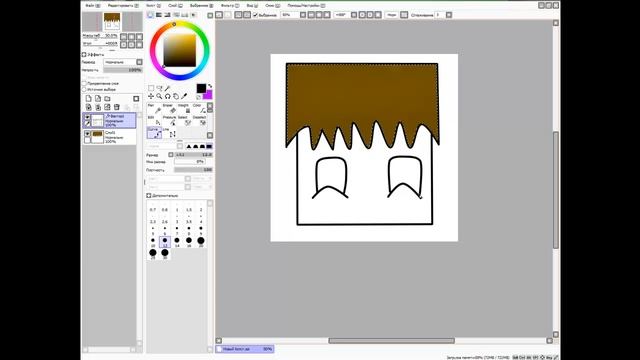This screenshot has height=360, width=640.
Task: Swap foreground and background colors
Action: (210, 86)
